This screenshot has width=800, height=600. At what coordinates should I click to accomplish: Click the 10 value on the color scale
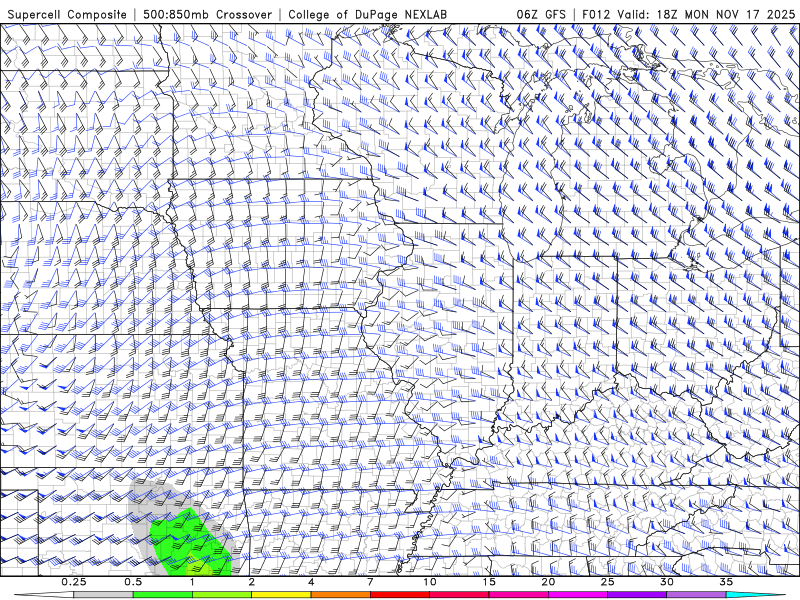pyautogui.click(x=430, y=582)
